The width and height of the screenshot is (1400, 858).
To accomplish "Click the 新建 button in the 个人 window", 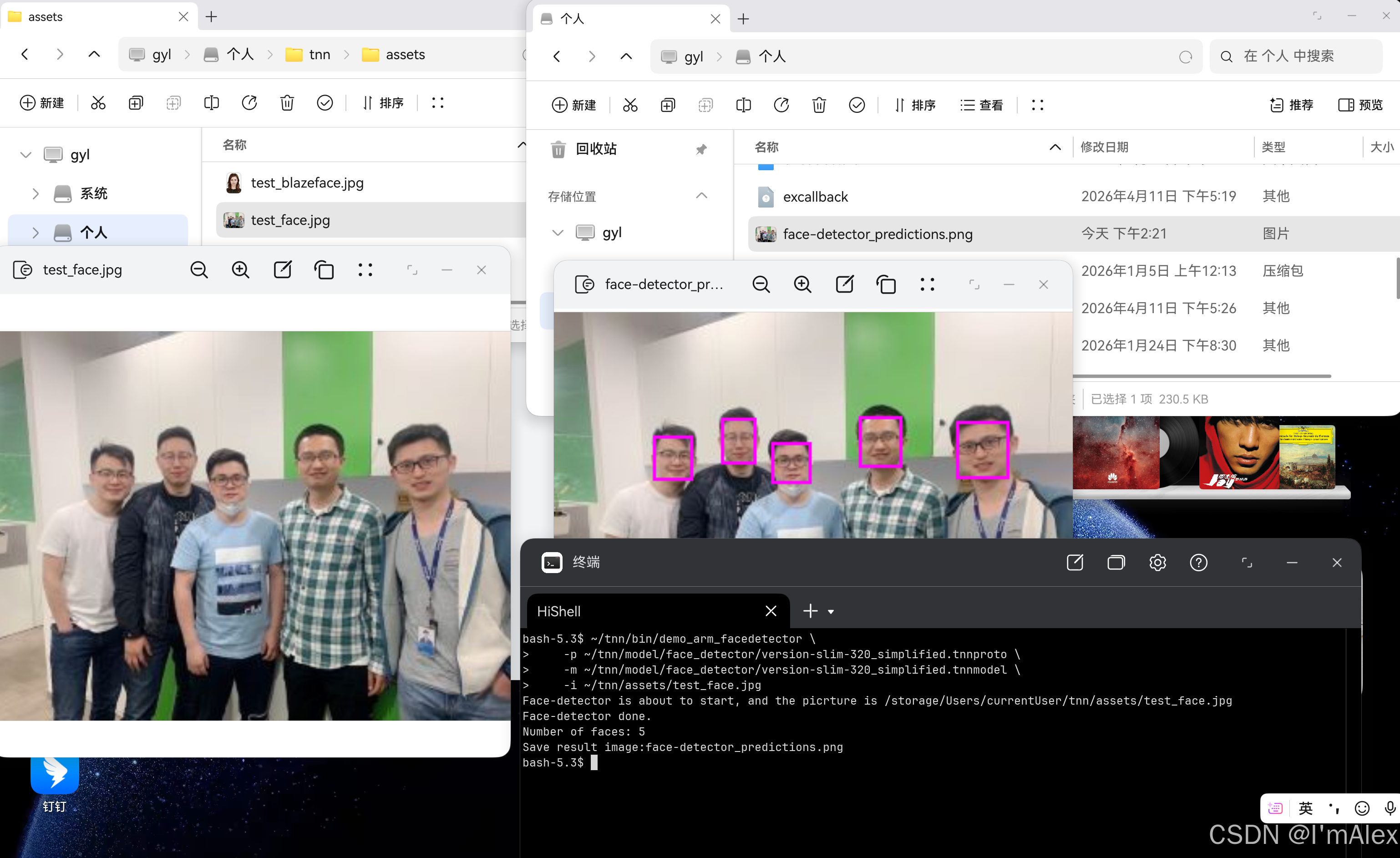I will [574, 105].
